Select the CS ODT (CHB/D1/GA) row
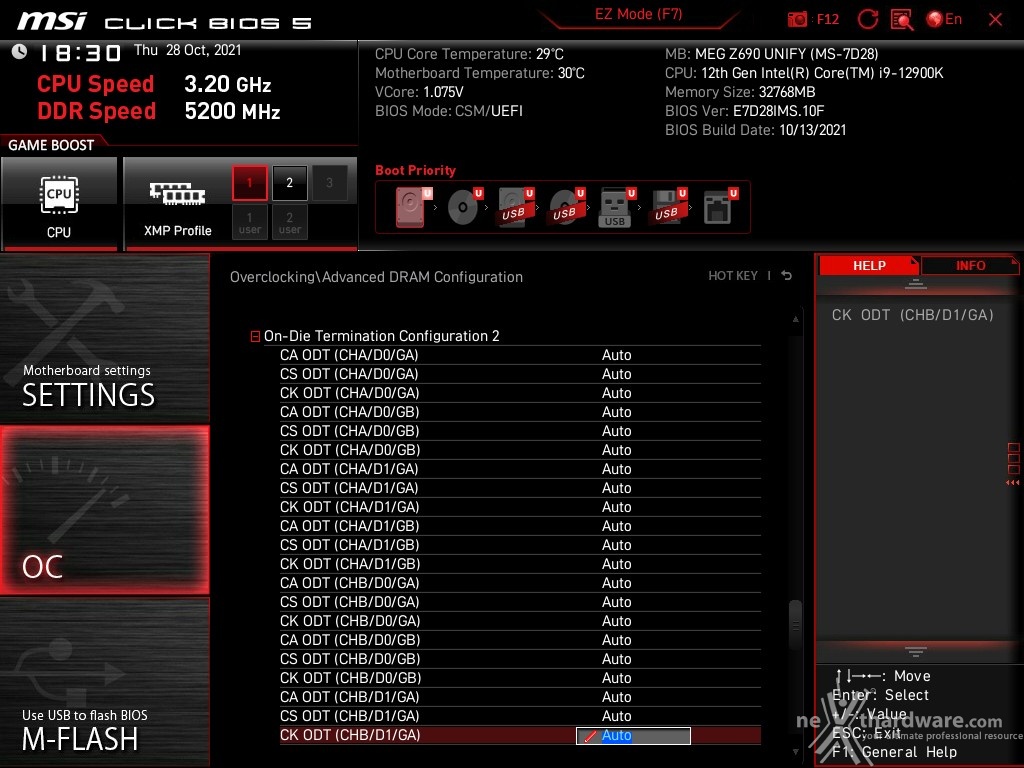The image size is (1024, 768). click(x=520, y=716)
